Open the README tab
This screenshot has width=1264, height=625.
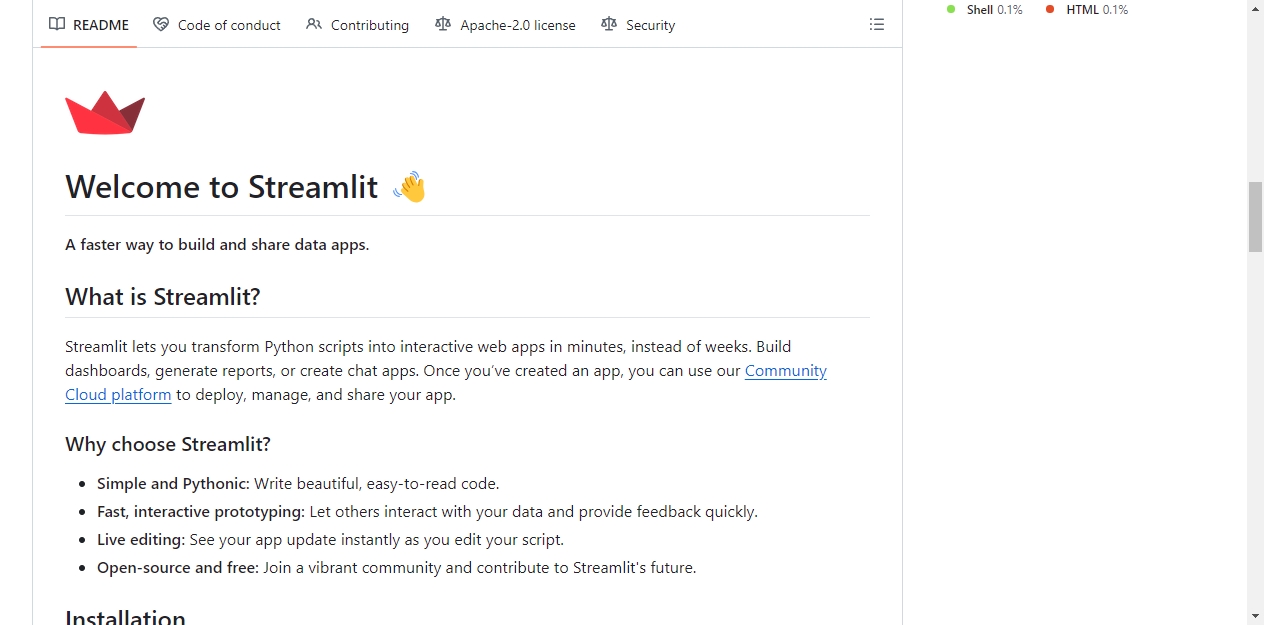click(x=89, y=25)
